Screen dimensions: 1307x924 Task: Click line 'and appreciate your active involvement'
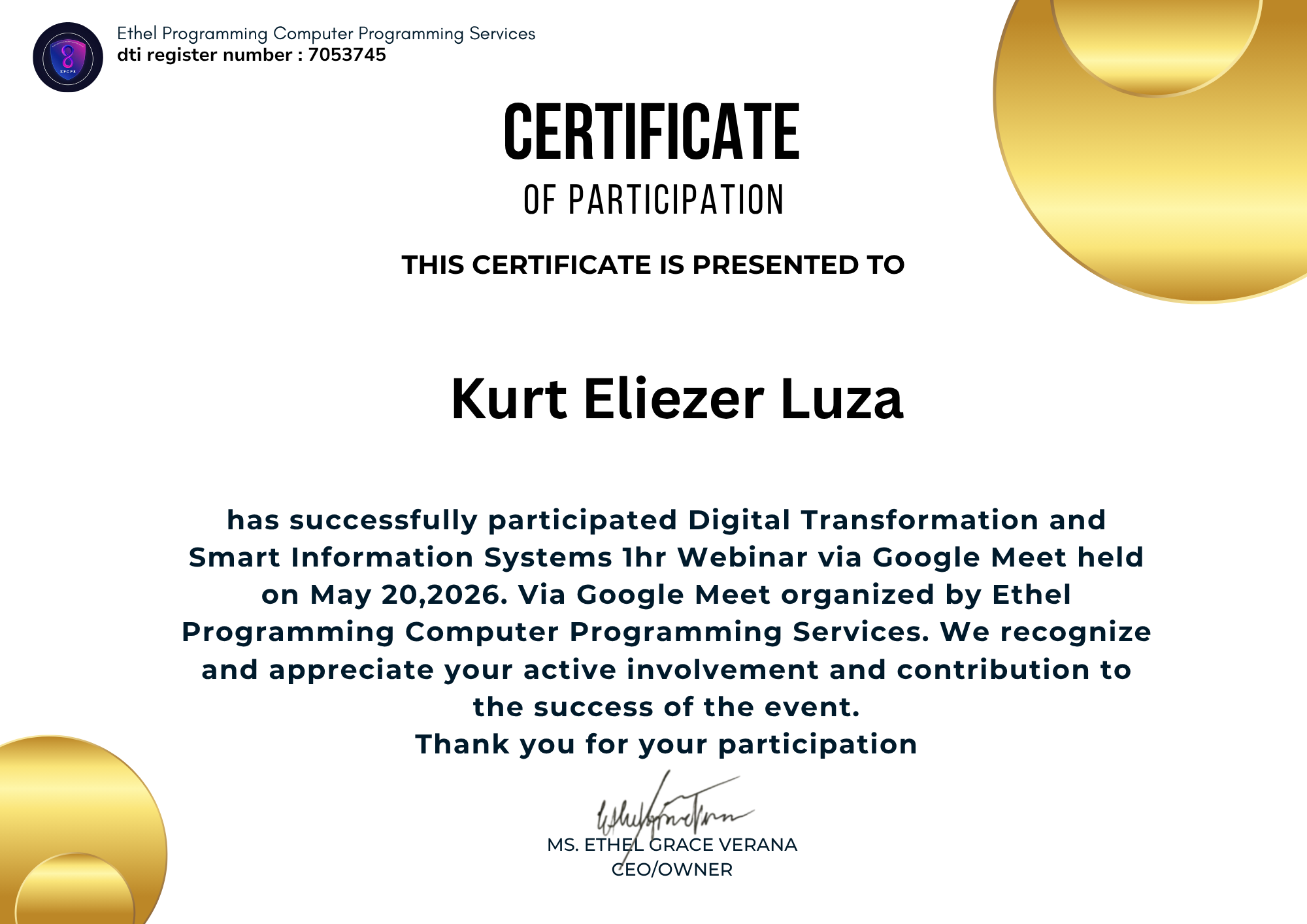(x=667, y=670)
